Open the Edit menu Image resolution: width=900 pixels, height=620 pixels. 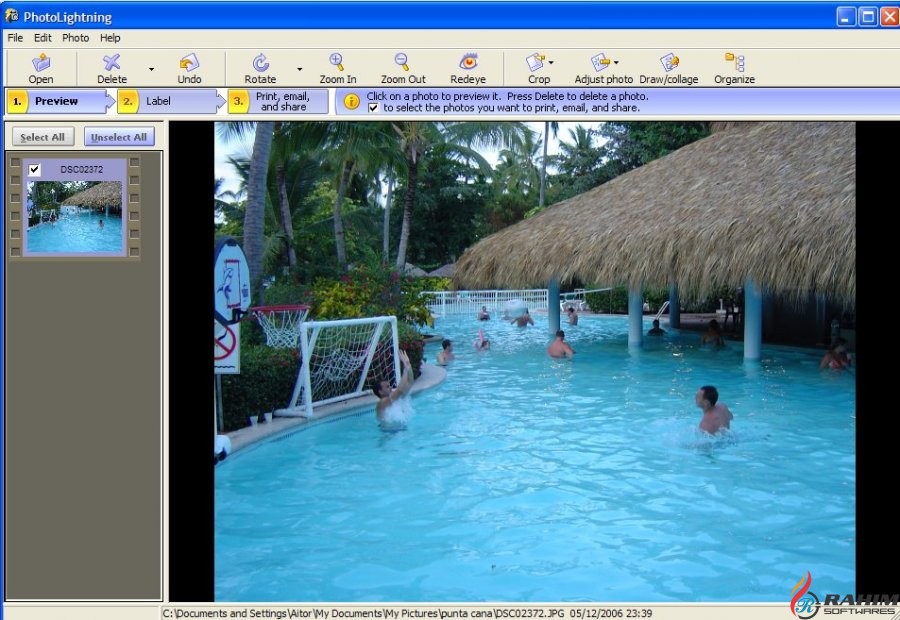pos(42,38)
